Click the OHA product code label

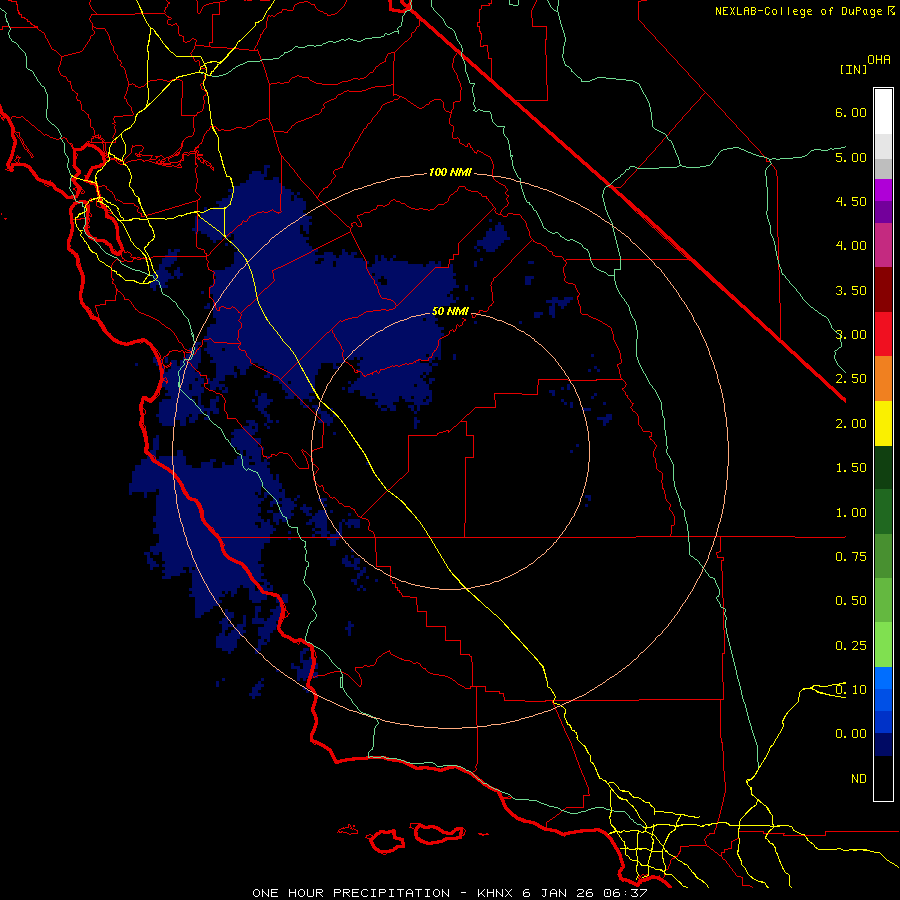879,60
